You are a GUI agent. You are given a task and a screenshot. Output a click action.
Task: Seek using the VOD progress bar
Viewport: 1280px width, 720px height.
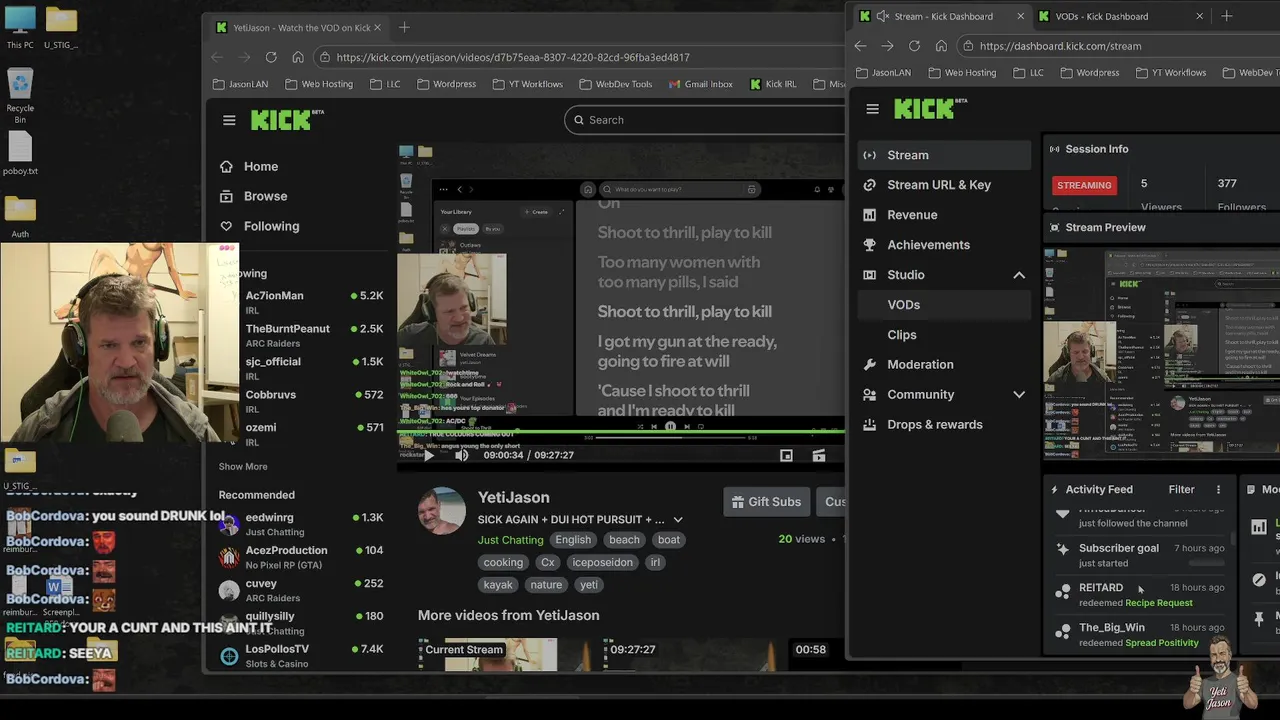621,432
